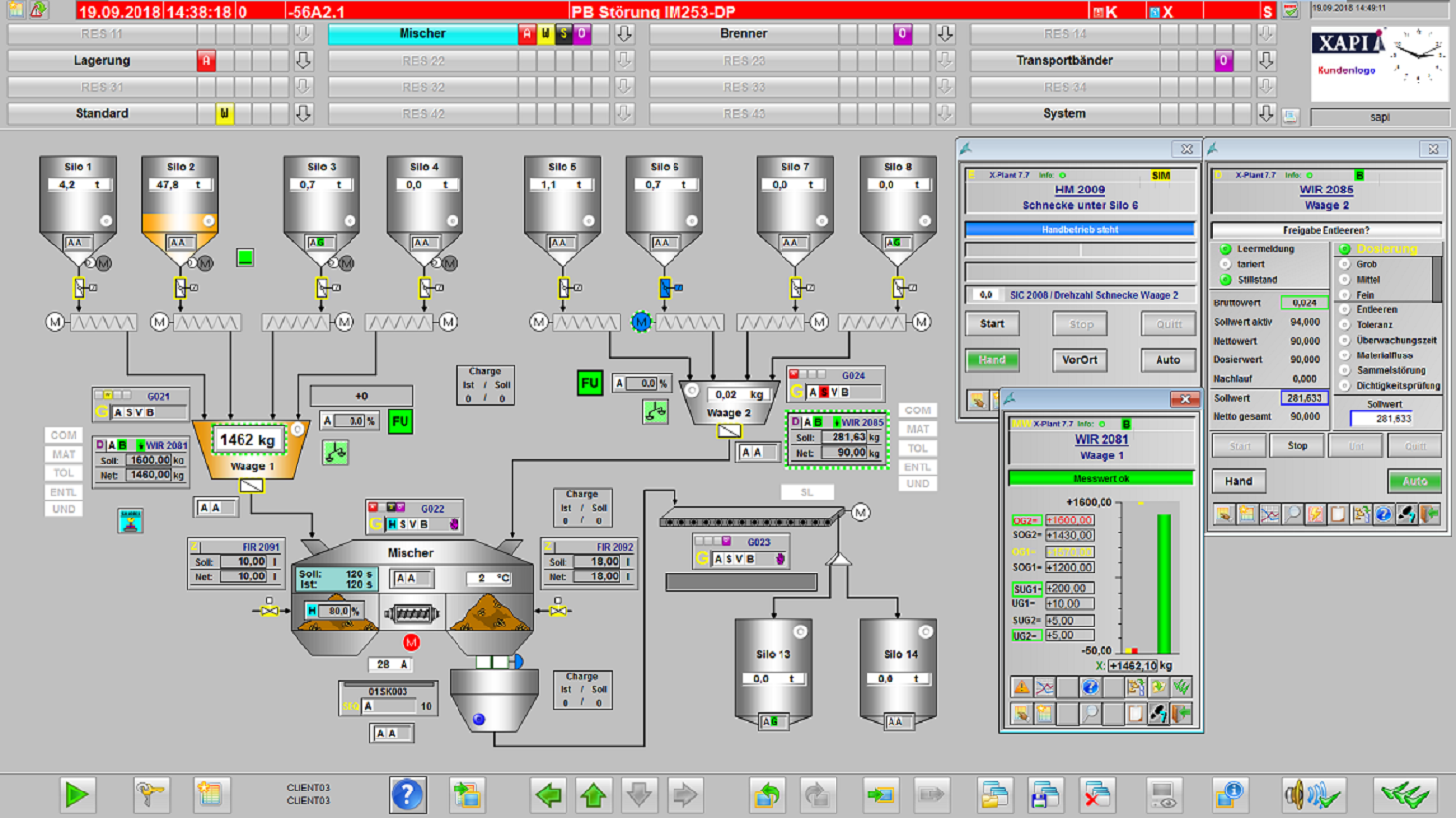Expand the Mischer area dropdown arrow
This screenshot has height=818, width=1456.
[x=624, y=34]
